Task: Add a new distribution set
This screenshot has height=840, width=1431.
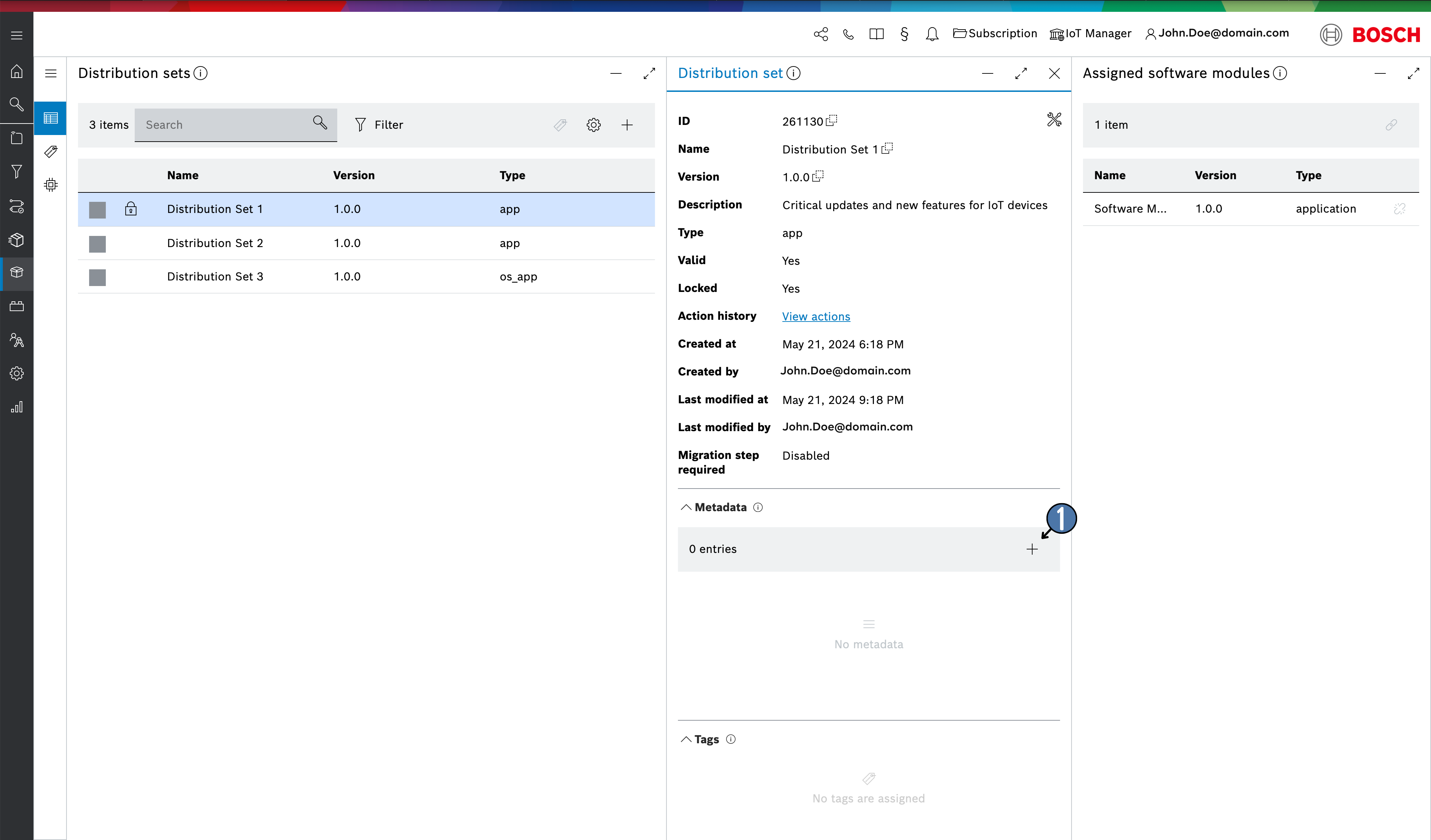Action: pyautogui.click(x=627, y=125)
